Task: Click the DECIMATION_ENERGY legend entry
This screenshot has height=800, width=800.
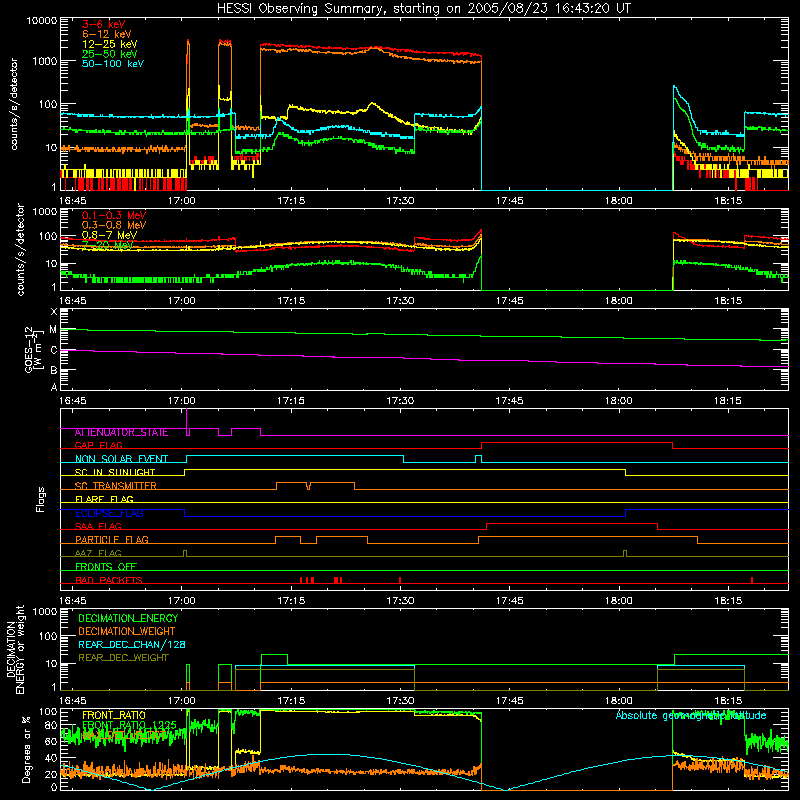Action: point(128,618)
